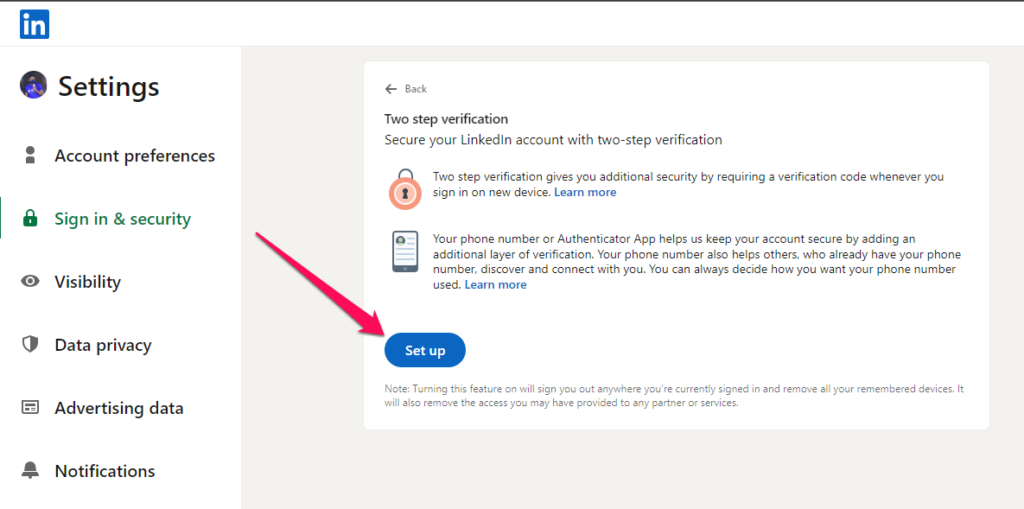This screenshot has height=509, width=1024.
Task: Click the blue Set up button
Action: (425, 350)
